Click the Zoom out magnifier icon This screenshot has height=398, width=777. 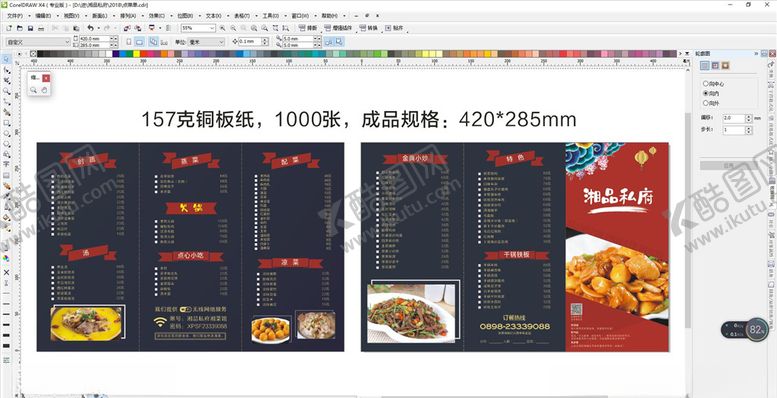pos(233,28)
